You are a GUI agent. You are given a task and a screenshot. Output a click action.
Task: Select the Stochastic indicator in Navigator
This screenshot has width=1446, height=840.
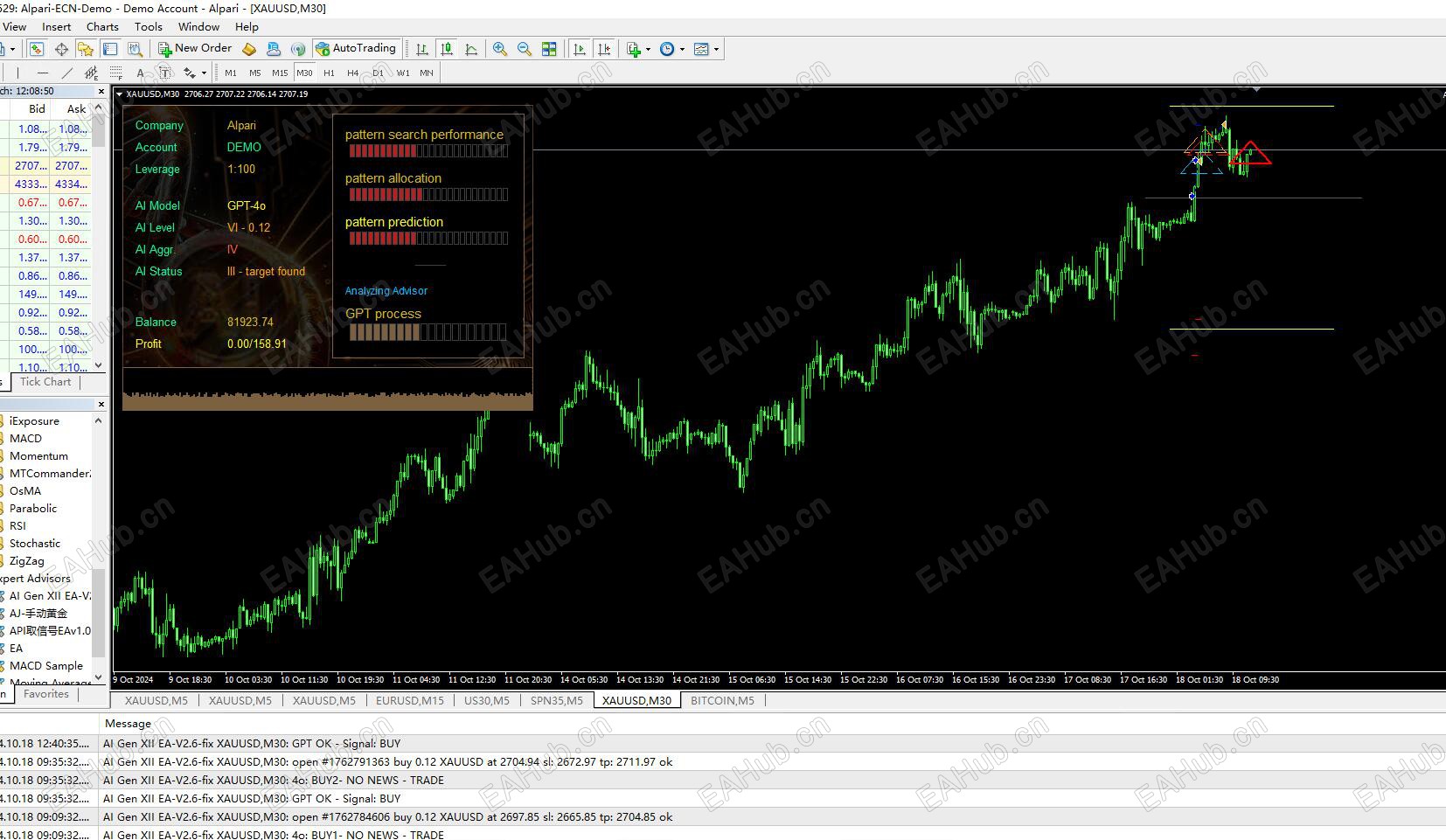point(35,543)
